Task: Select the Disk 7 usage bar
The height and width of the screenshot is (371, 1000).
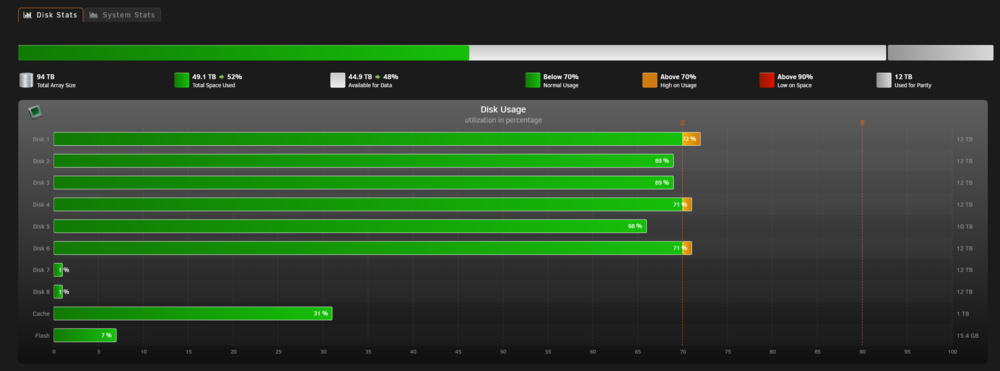Action: pos(58,270)
